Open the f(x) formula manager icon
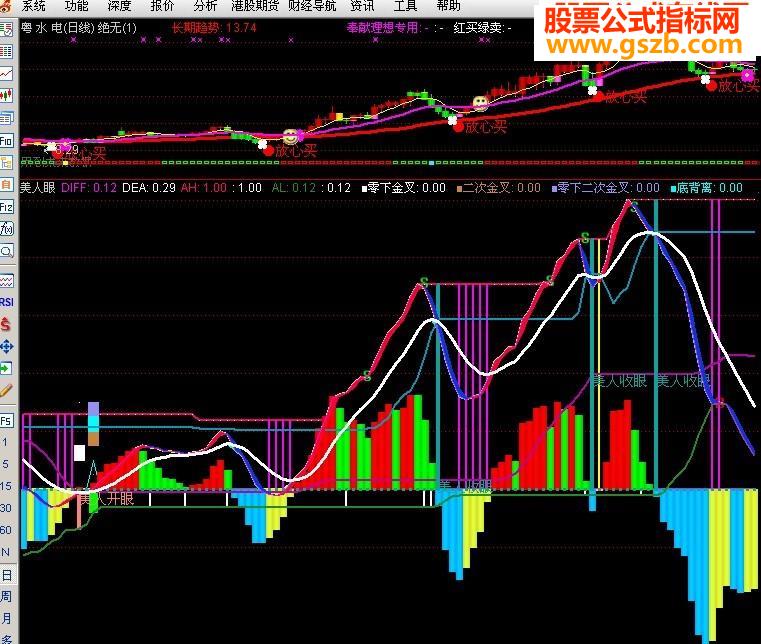 tap(6, 229)
